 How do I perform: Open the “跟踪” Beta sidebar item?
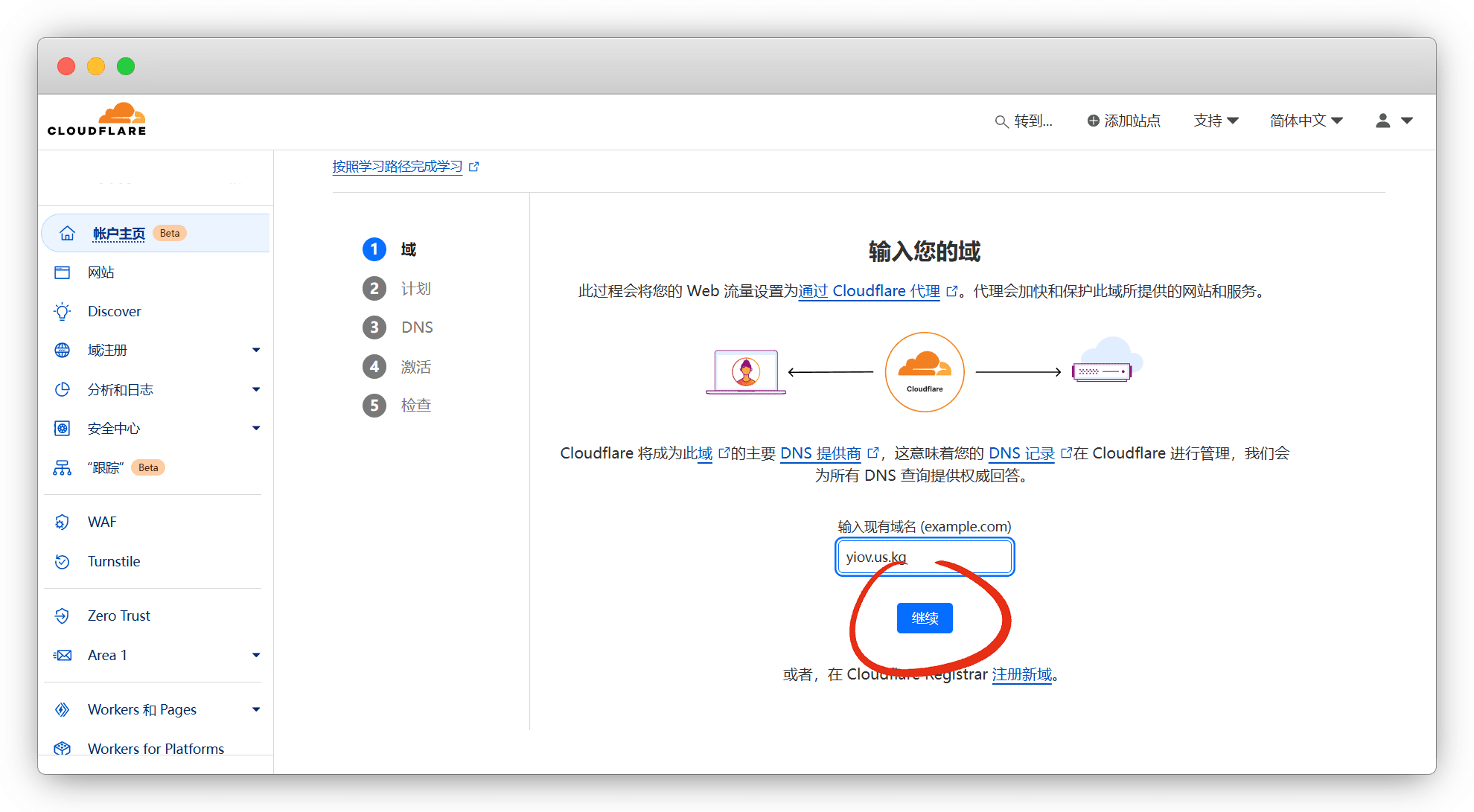coord(106,467)
